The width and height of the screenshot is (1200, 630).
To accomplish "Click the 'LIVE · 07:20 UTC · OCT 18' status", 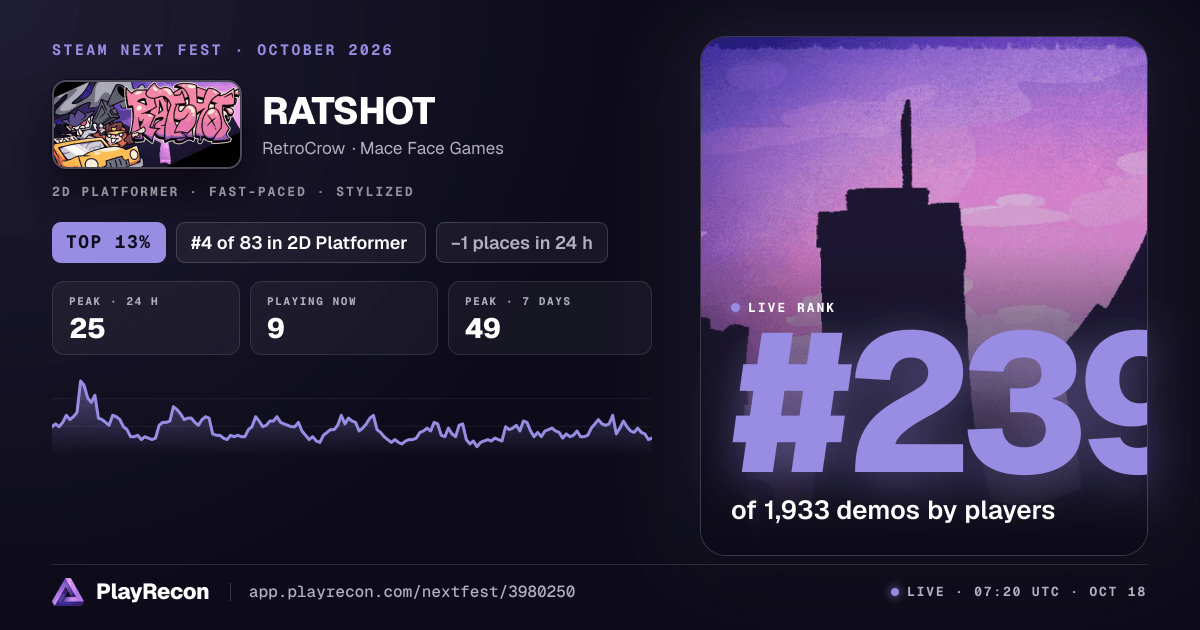I will [x=1019, y=592].
